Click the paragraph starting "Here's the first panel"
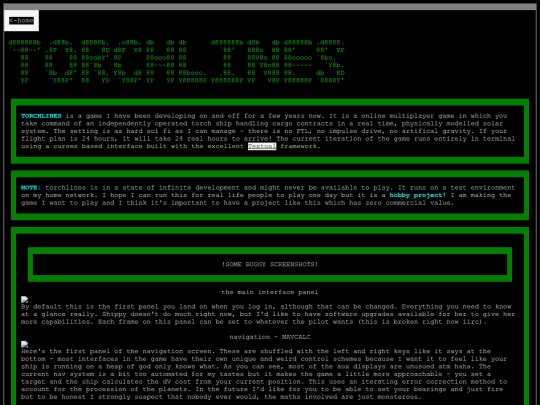 click(x=264, y=374)
